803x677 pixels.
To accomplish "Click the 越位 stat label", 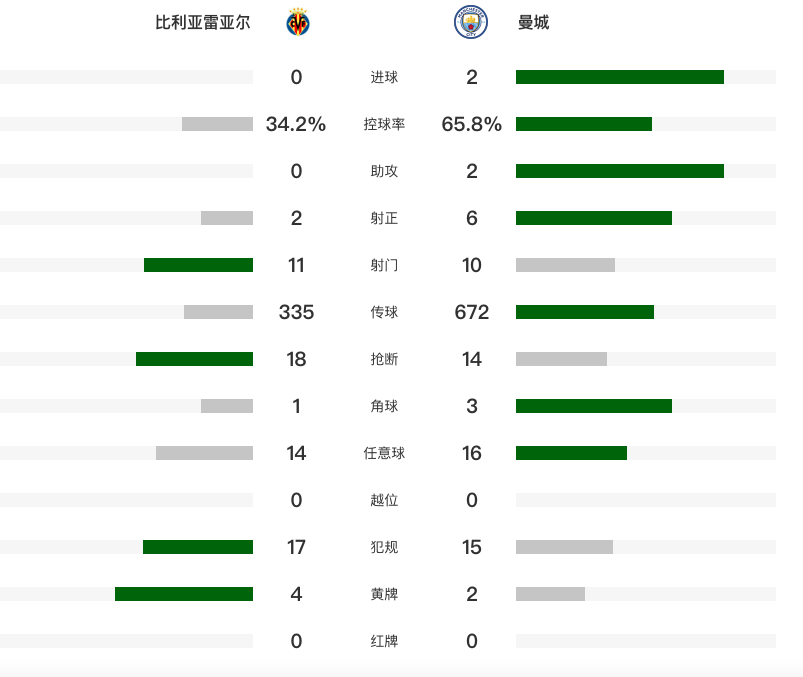I will pos(384,501).
